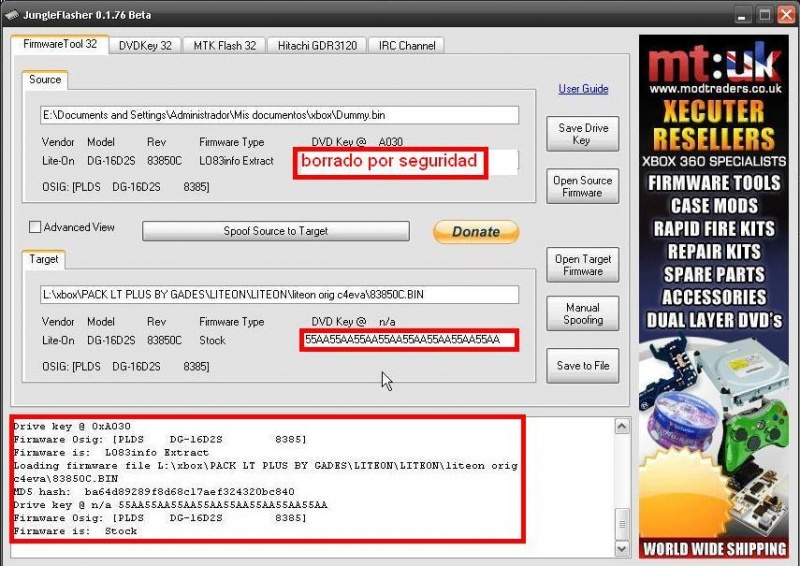Click the log scrollbar up arrow
Screen dimensions: 800x566
click(x=622, y=426)
